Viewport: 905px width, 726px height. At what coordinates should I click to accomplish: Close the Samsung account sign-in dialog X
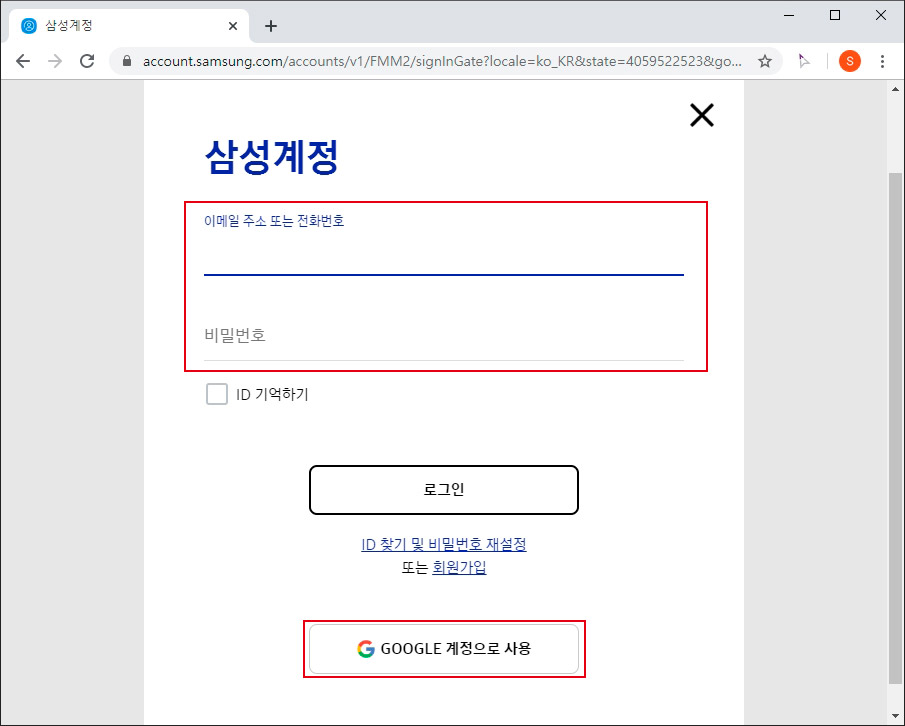point(702,115)
